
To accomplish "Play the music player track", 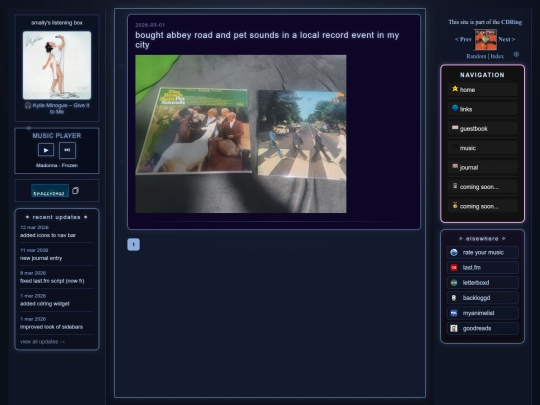I will 46,150.
